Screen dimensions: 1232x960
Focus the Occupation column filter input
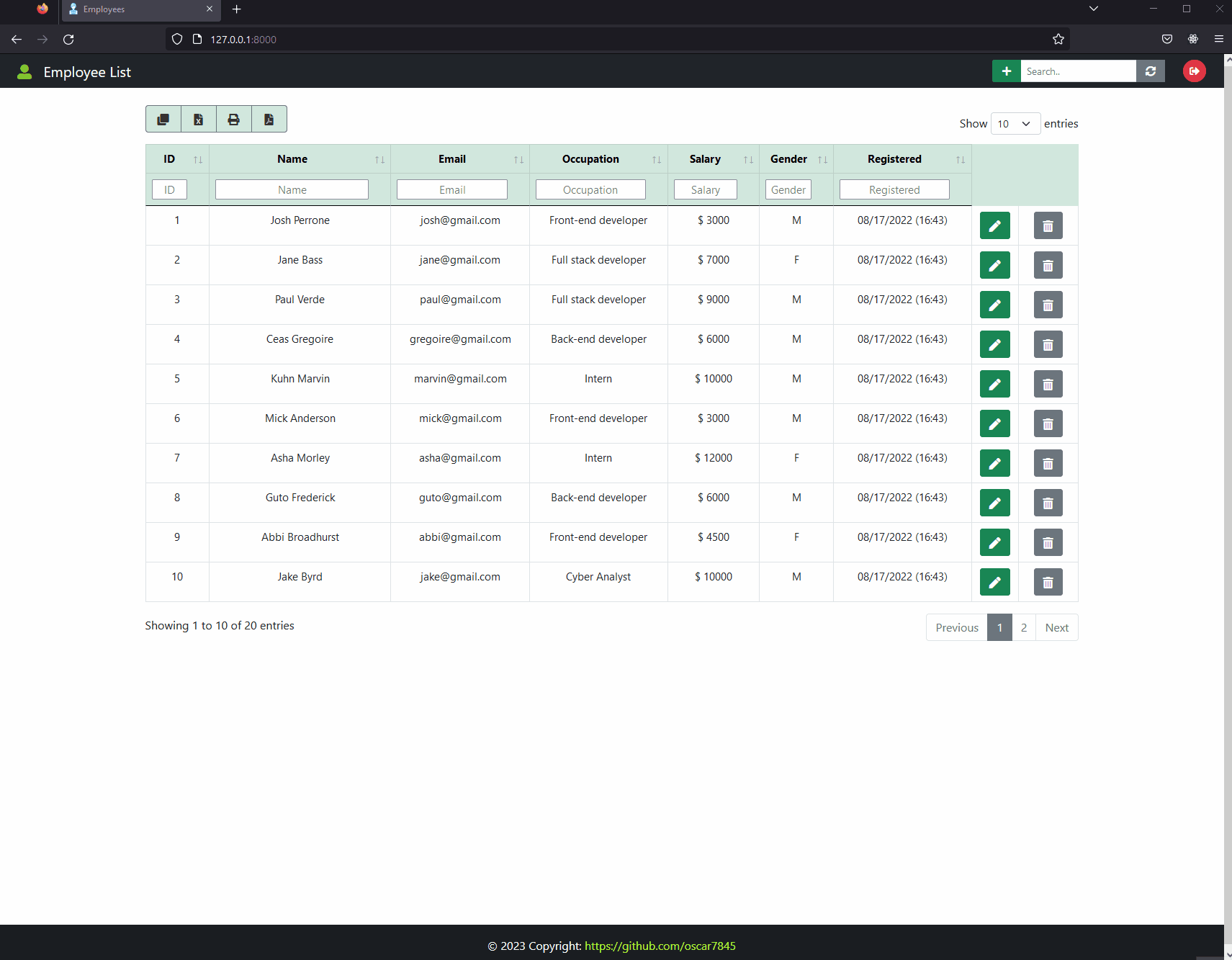590,190
